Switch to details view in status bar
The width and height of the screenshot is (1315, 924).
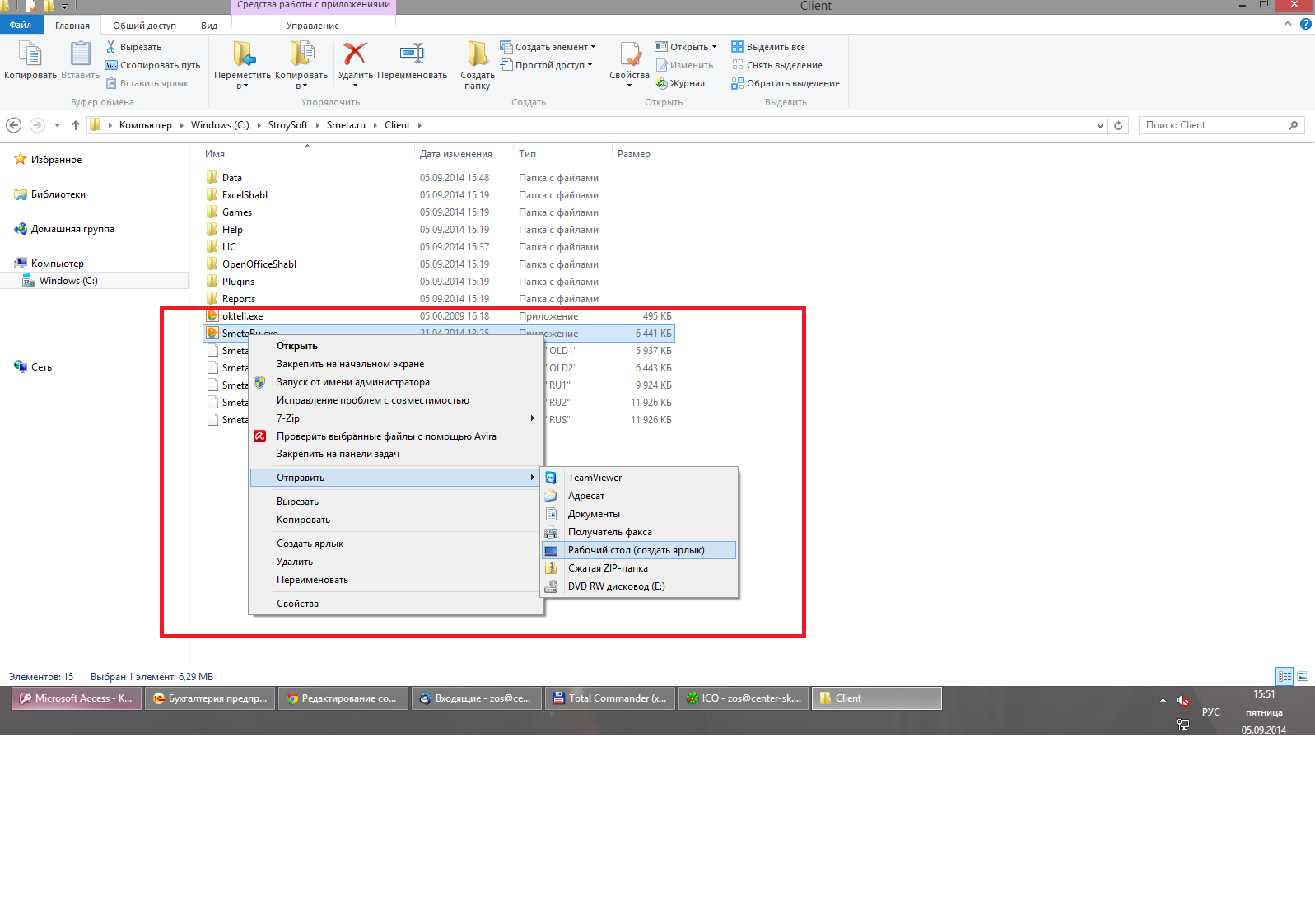click(1285, 676)
